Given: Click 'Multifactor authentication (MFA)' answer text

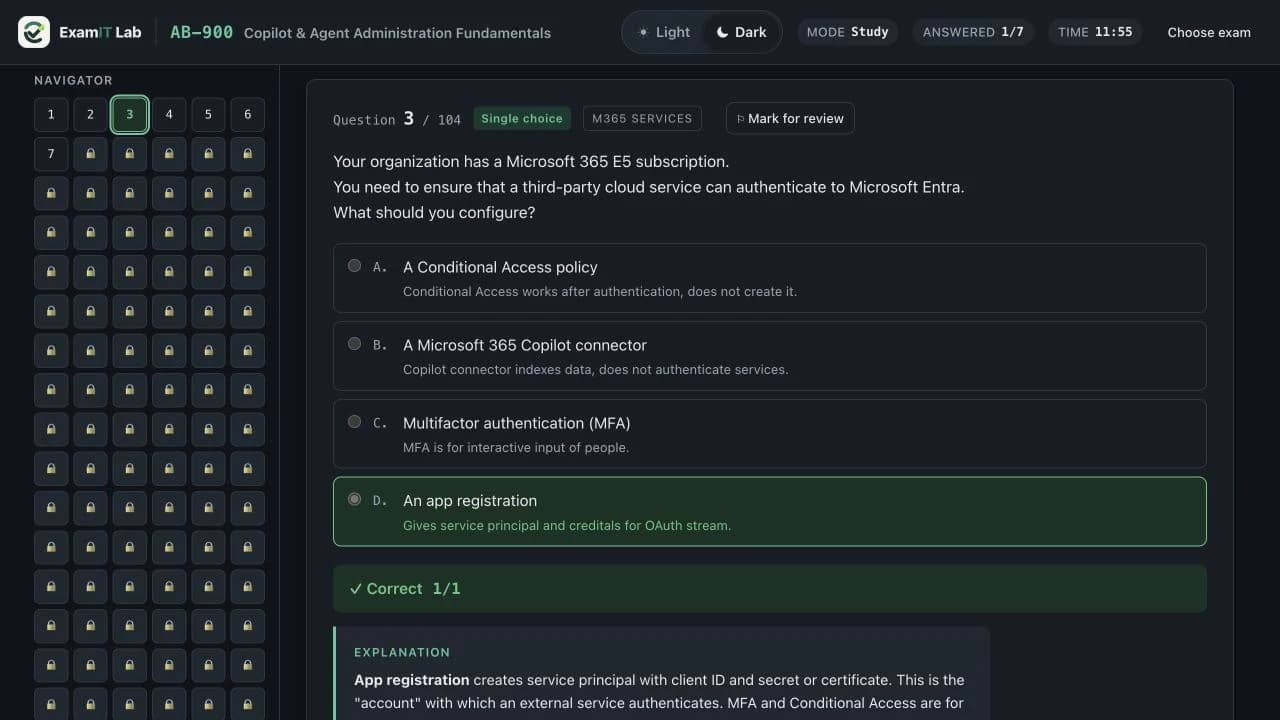Looking at the screenshot, I should click(517, 423).
